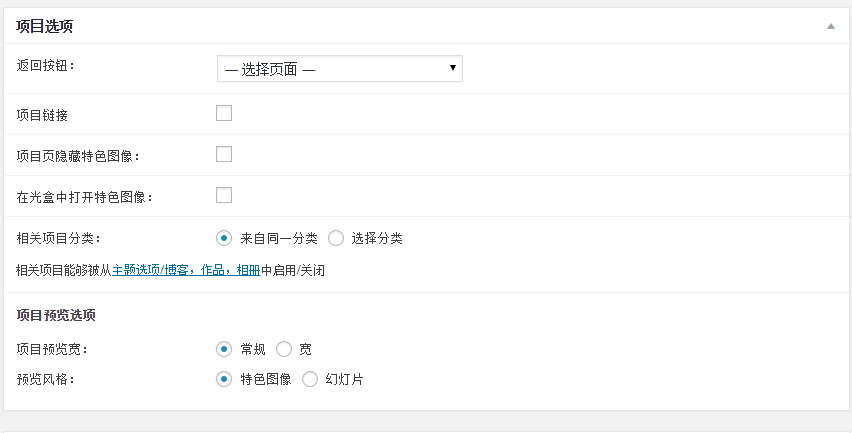This screenshot has width=852, height=433.
Task: Click the 项目选项 panel title
Action: 44,26
